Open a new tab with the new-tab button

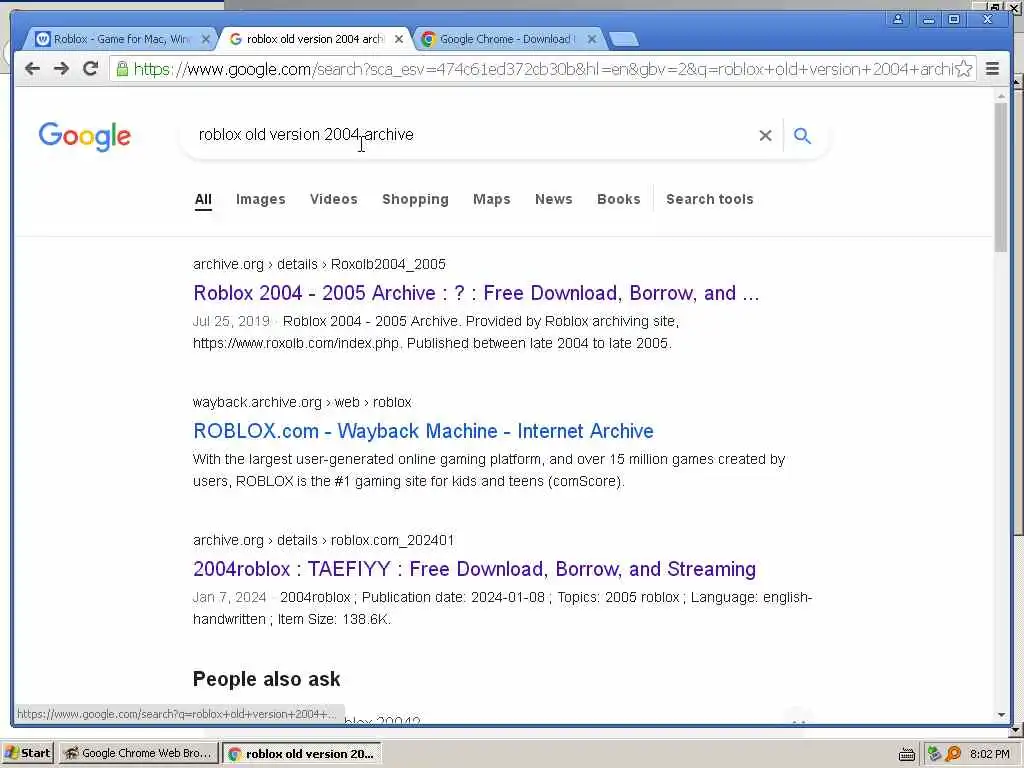point(624,39)
